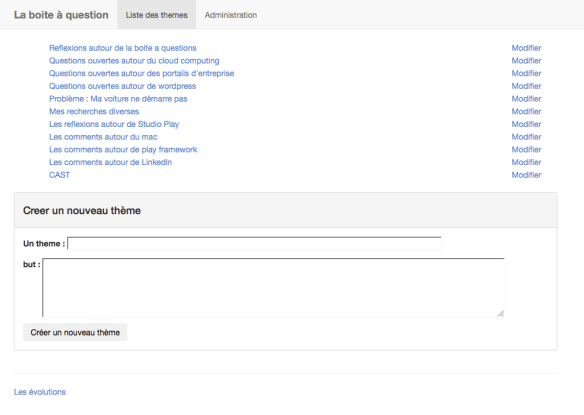Click Modifier for play framework theme
584x415 pixels.
point(526,149)
